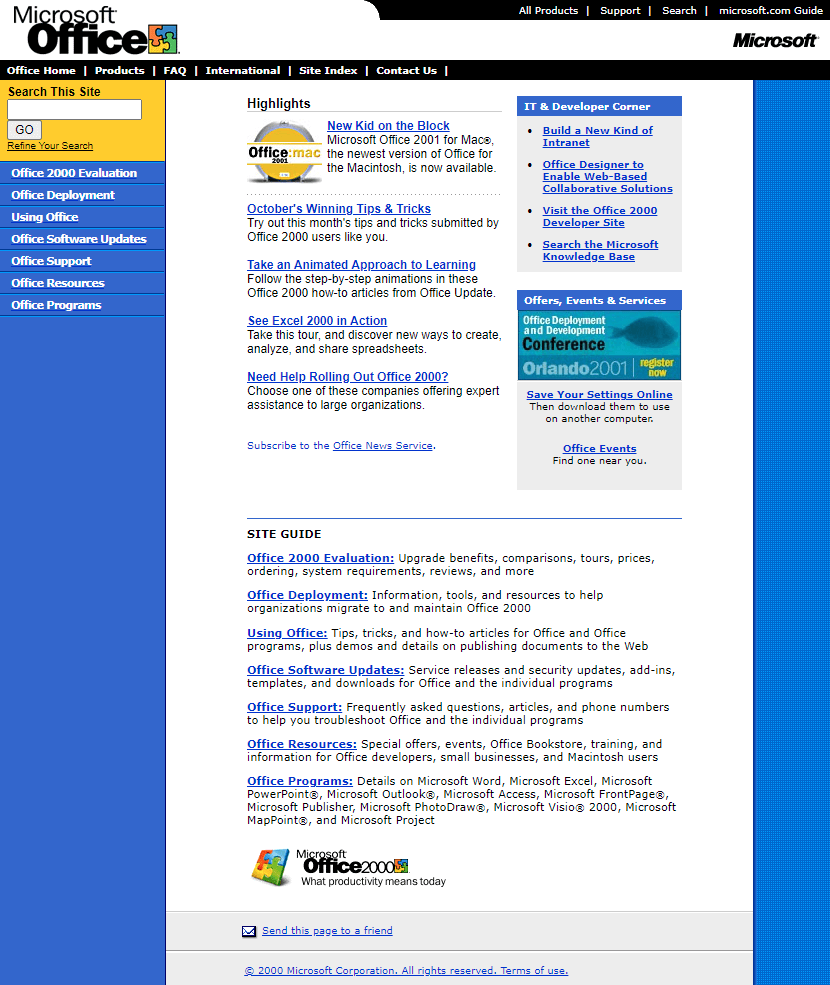Visit the Office 2000 Developer Site
This screenshot has height=985, width=830.
click(x=600, y=217)
